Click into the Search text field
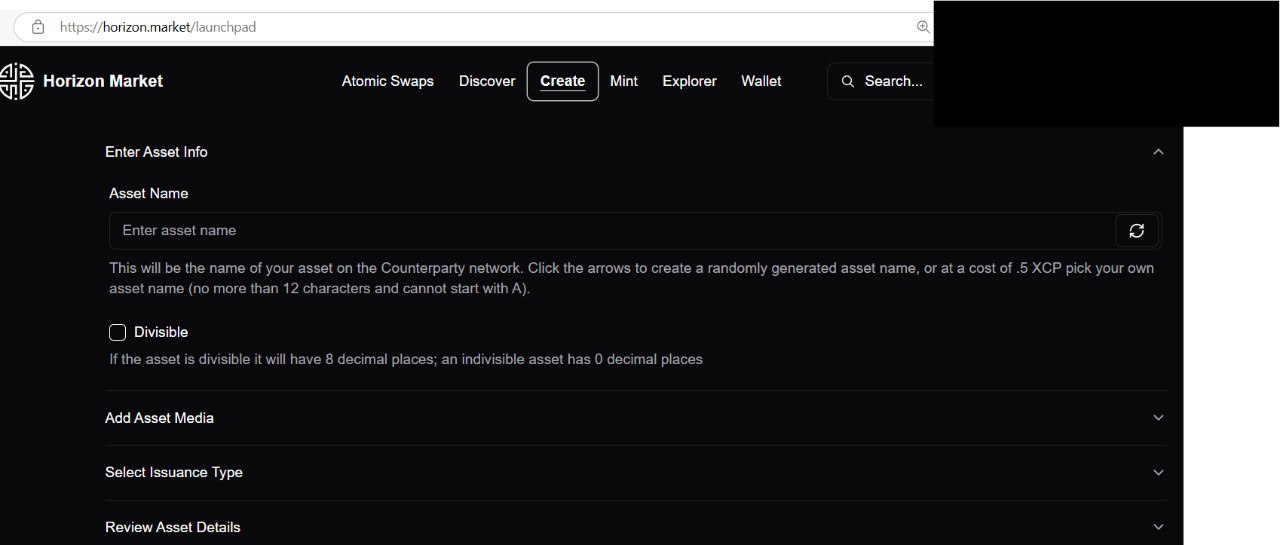This screenshot has width=1280, height=545. pyautogui.click(x=893, y=81)
